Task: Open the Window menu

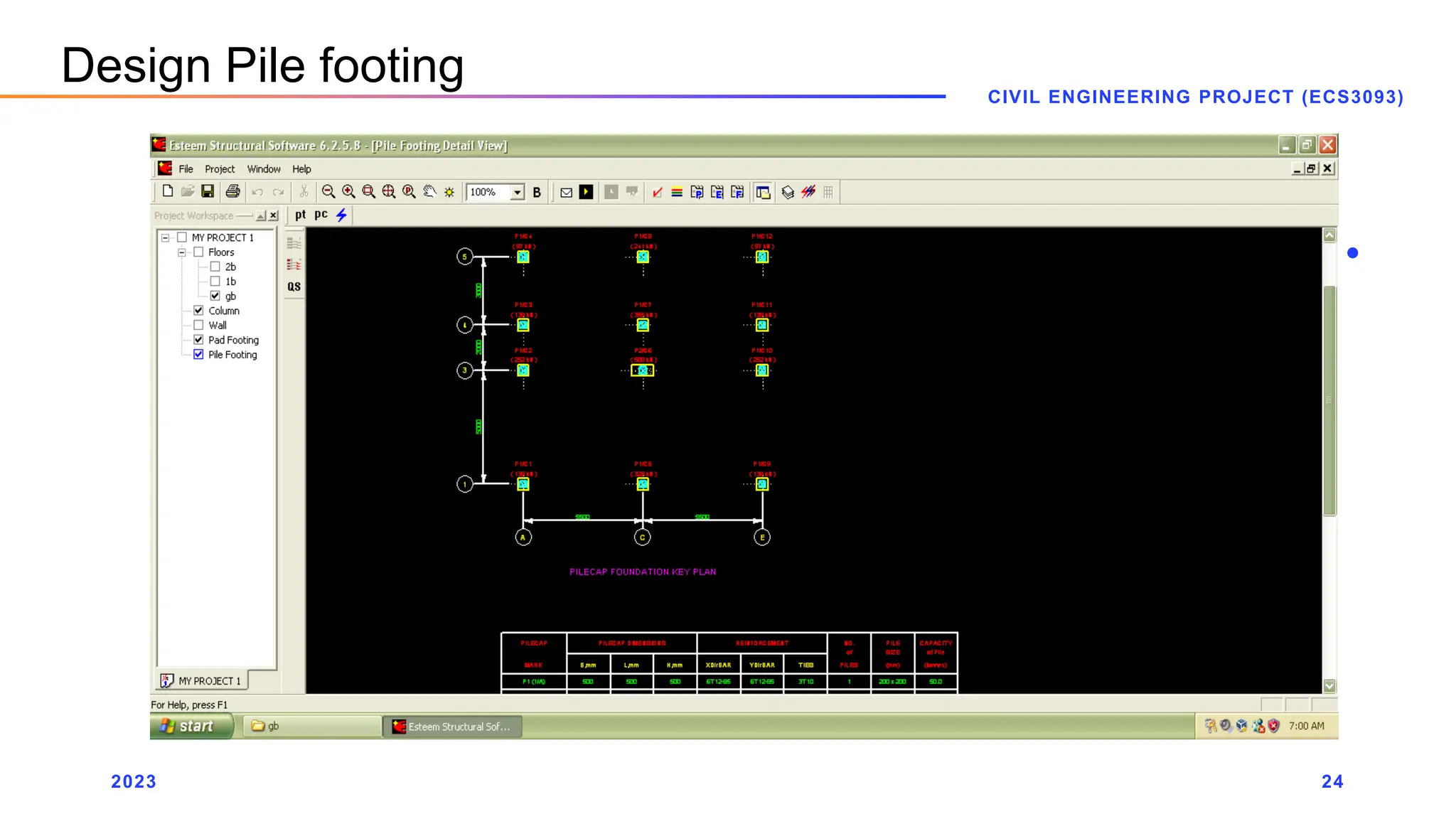Action: [x=264, y=169]
